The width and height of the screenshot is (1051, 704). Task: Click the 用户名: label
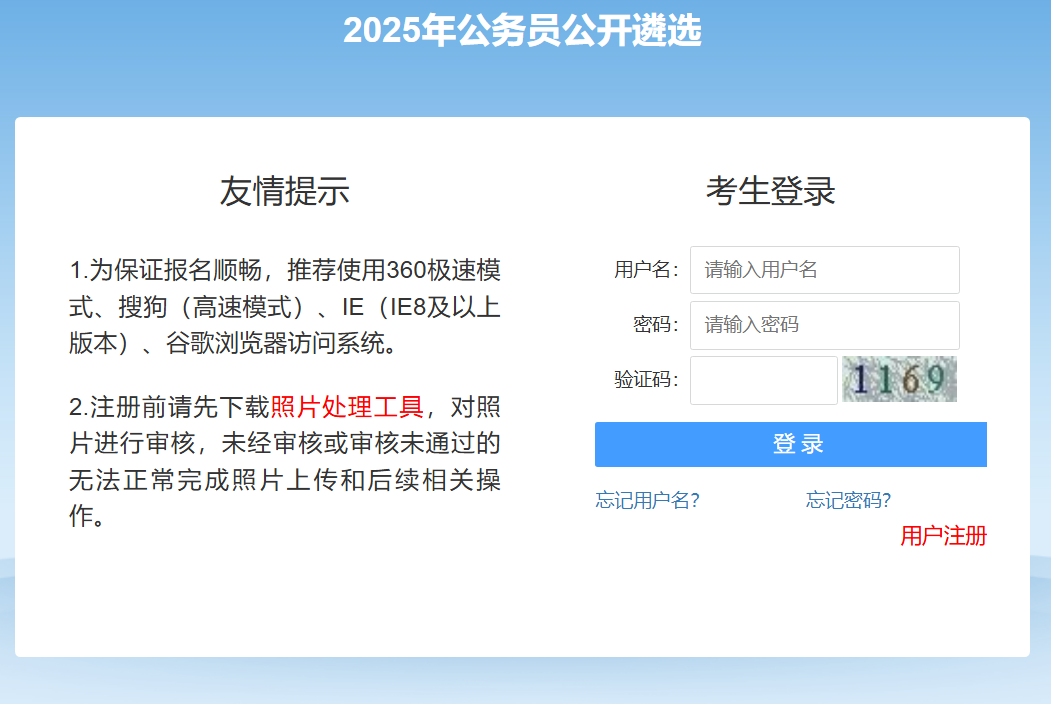pyautogui.click(x=646, y=270)
